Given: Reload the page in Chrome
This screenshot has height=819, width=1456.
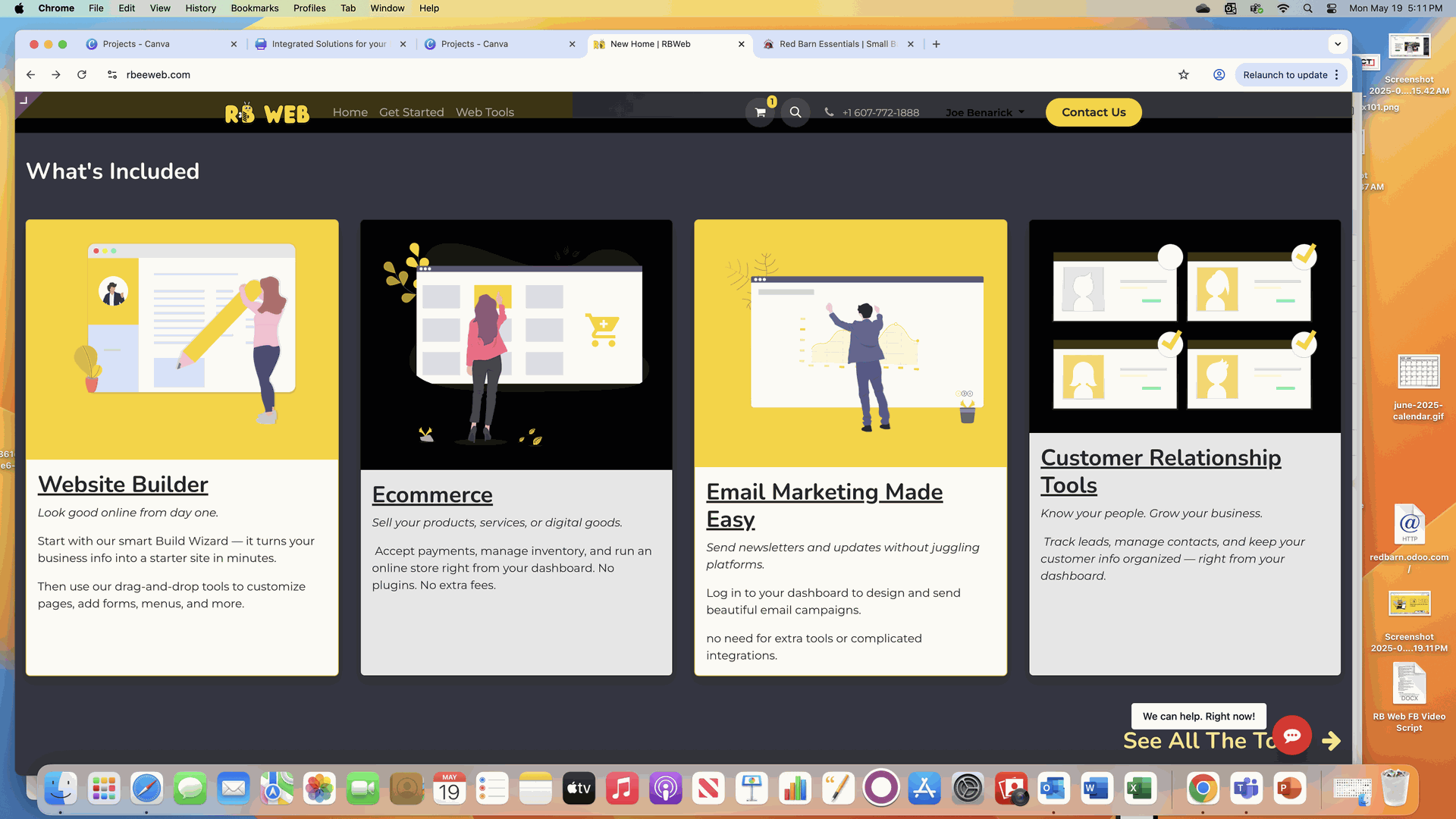Looking at the screenshot, I should (82, 74).
